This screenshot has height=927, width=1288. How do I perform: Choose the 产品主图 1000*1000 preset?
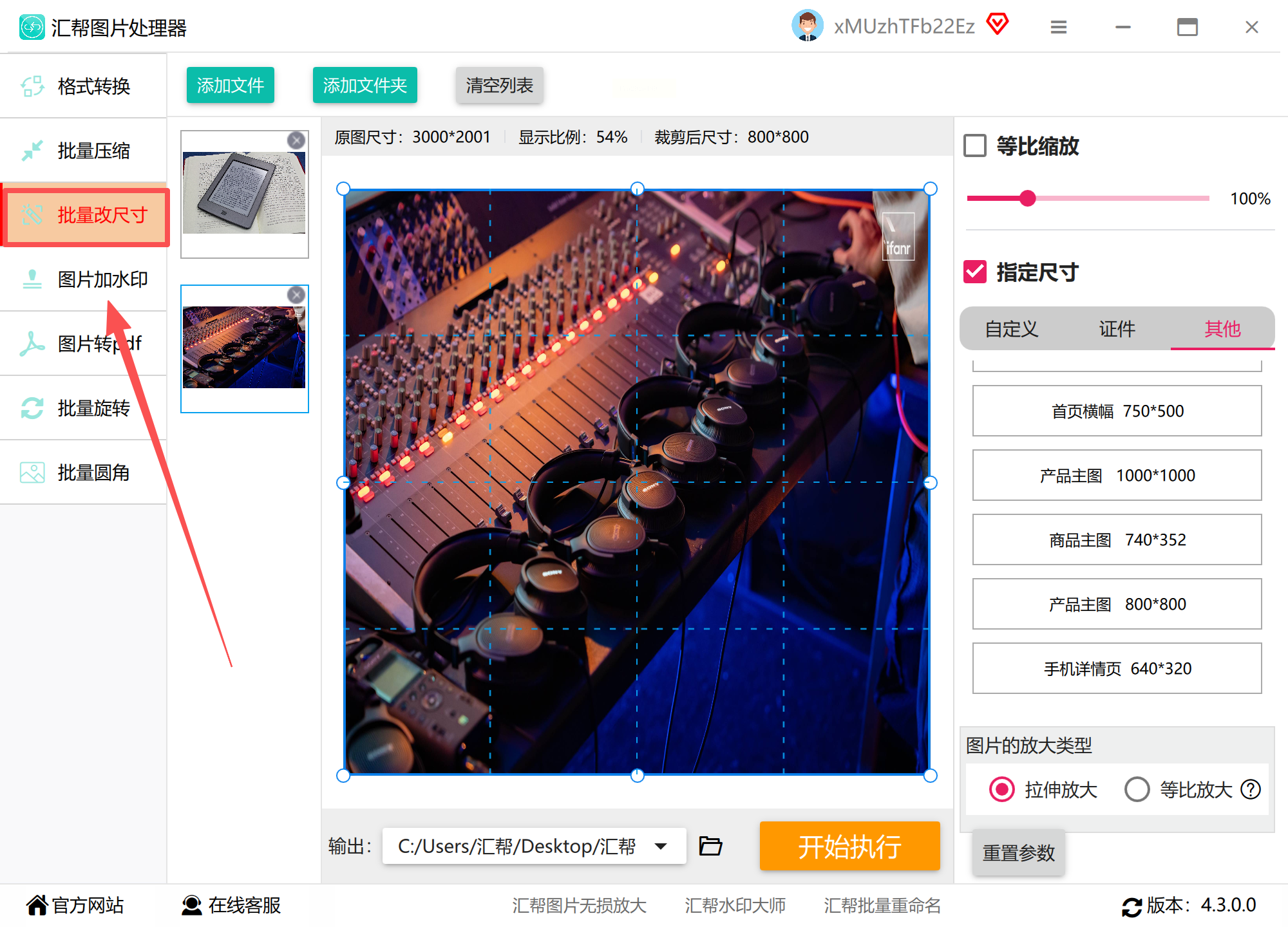pos(1117,475)
